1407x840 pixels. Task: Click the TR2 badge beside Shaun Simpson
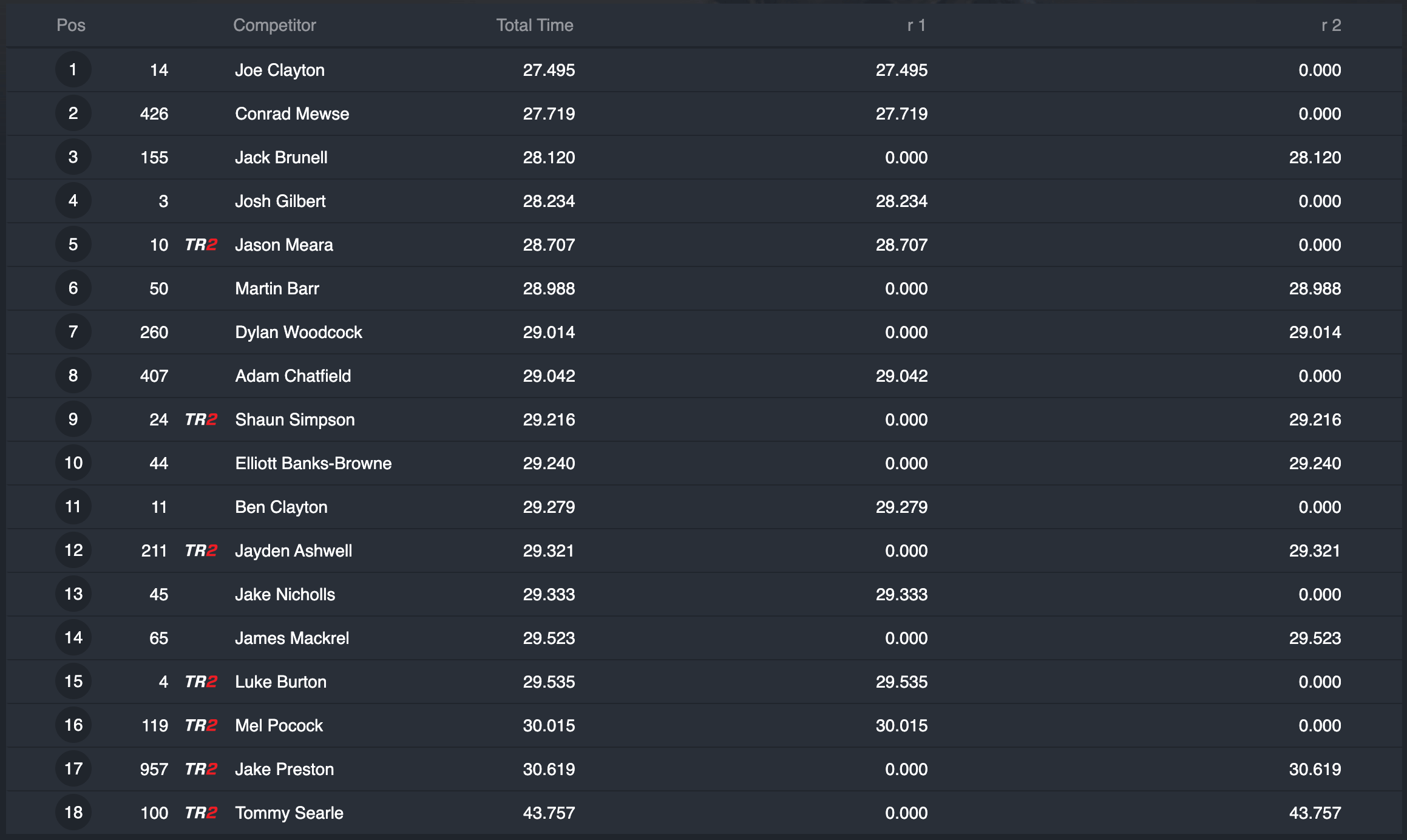coord(201,419)
